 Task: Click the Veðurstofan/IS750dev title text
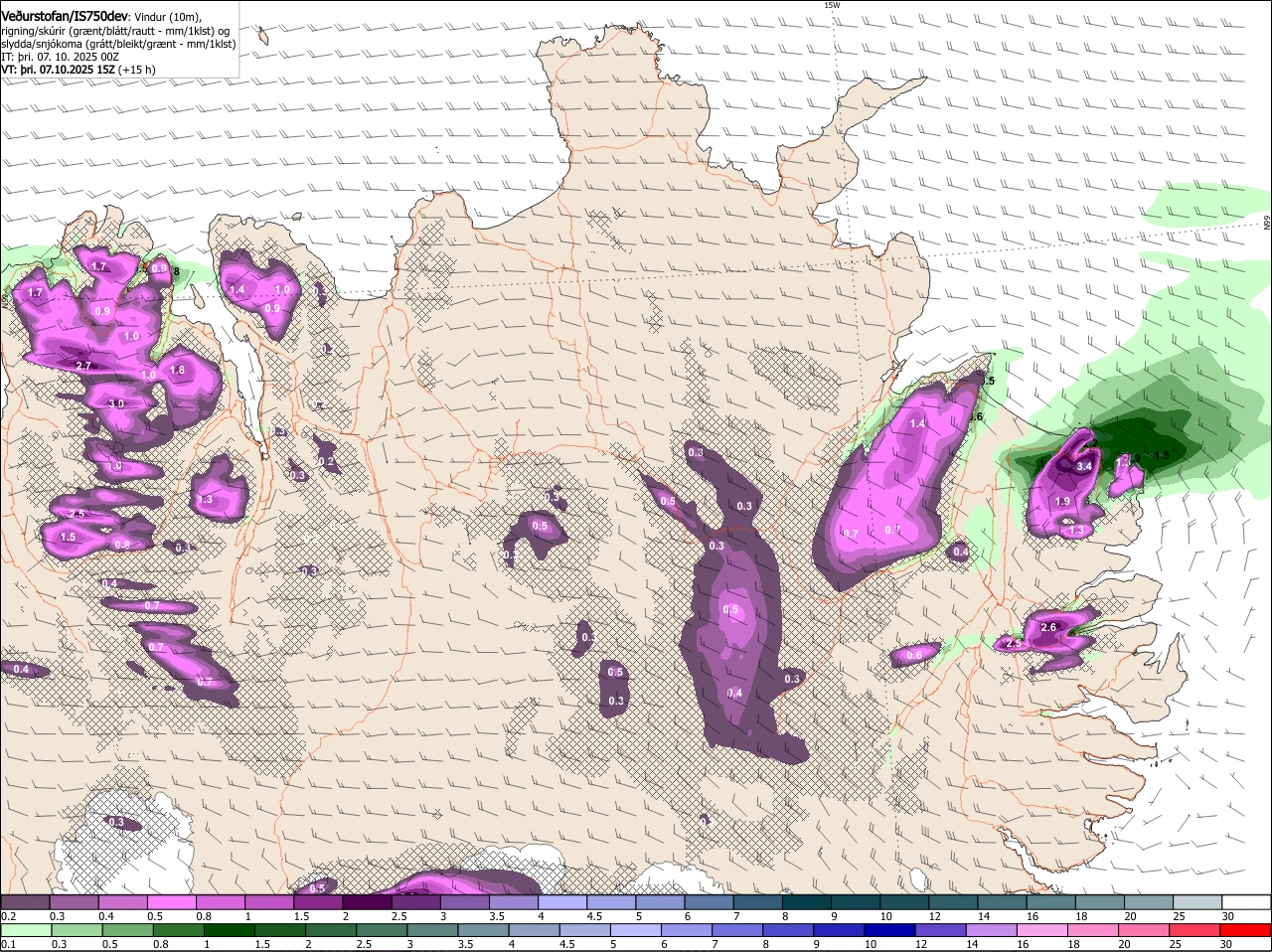(64, 17)
